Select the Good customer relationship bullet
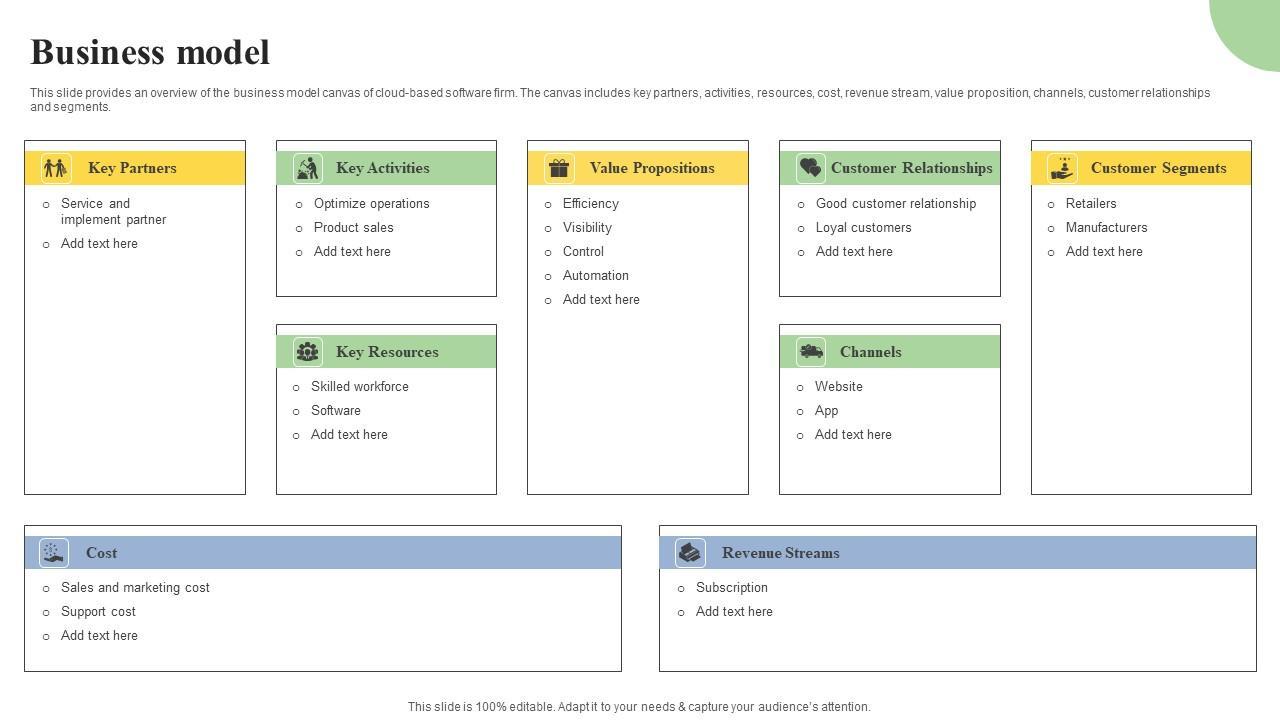1280x720 pixels. (895, 204)
